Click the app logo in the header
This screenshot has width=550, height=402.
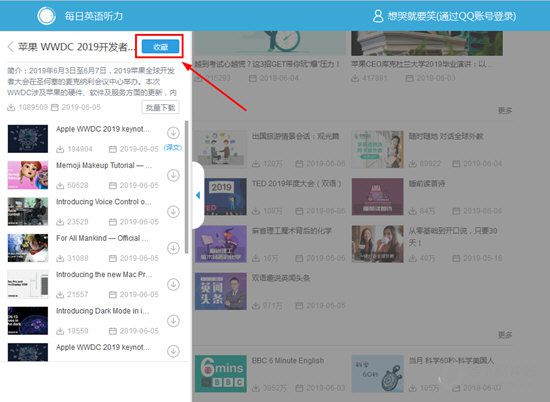[46, 15]
